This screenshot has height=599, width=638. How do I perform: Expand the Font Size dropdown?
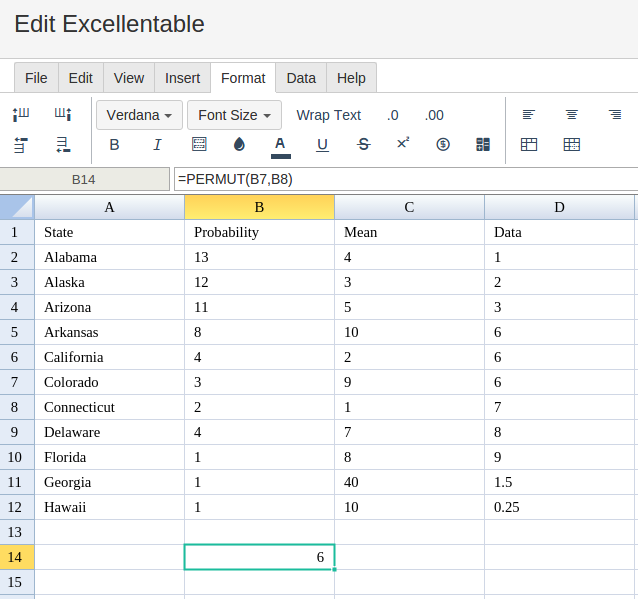234,115
